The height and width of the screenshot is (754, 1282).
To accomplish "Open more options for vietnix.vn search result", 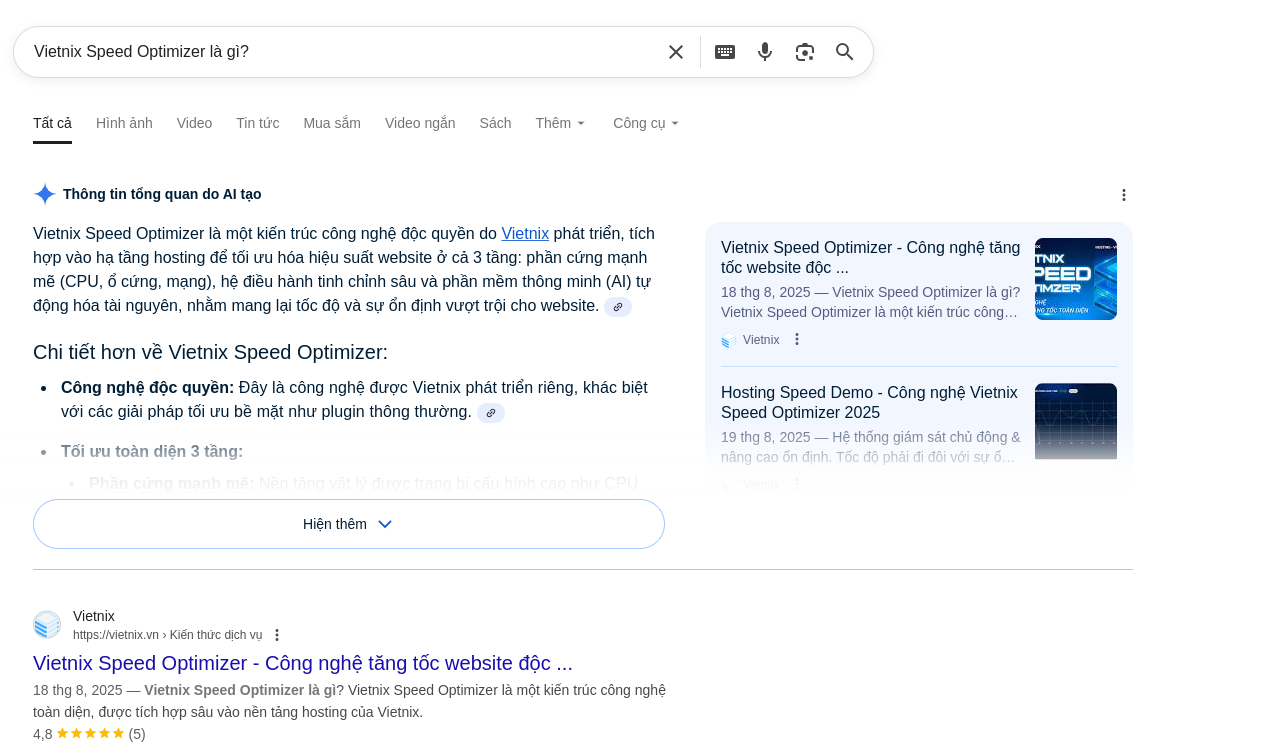I will 277,635.
